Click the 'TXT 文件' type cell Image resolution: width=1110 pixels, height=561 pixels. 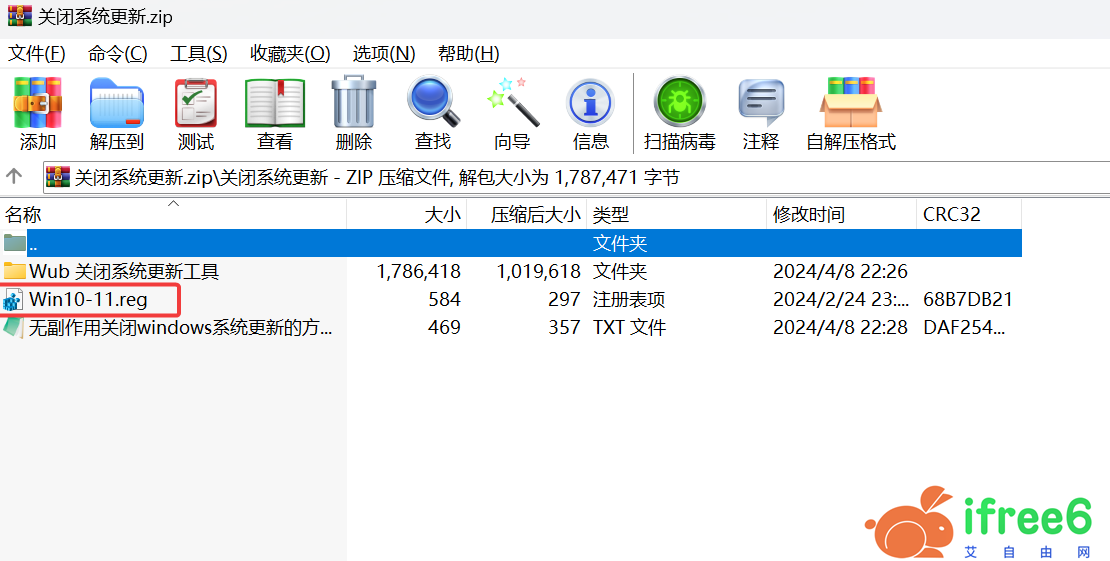tap(629, 327)
